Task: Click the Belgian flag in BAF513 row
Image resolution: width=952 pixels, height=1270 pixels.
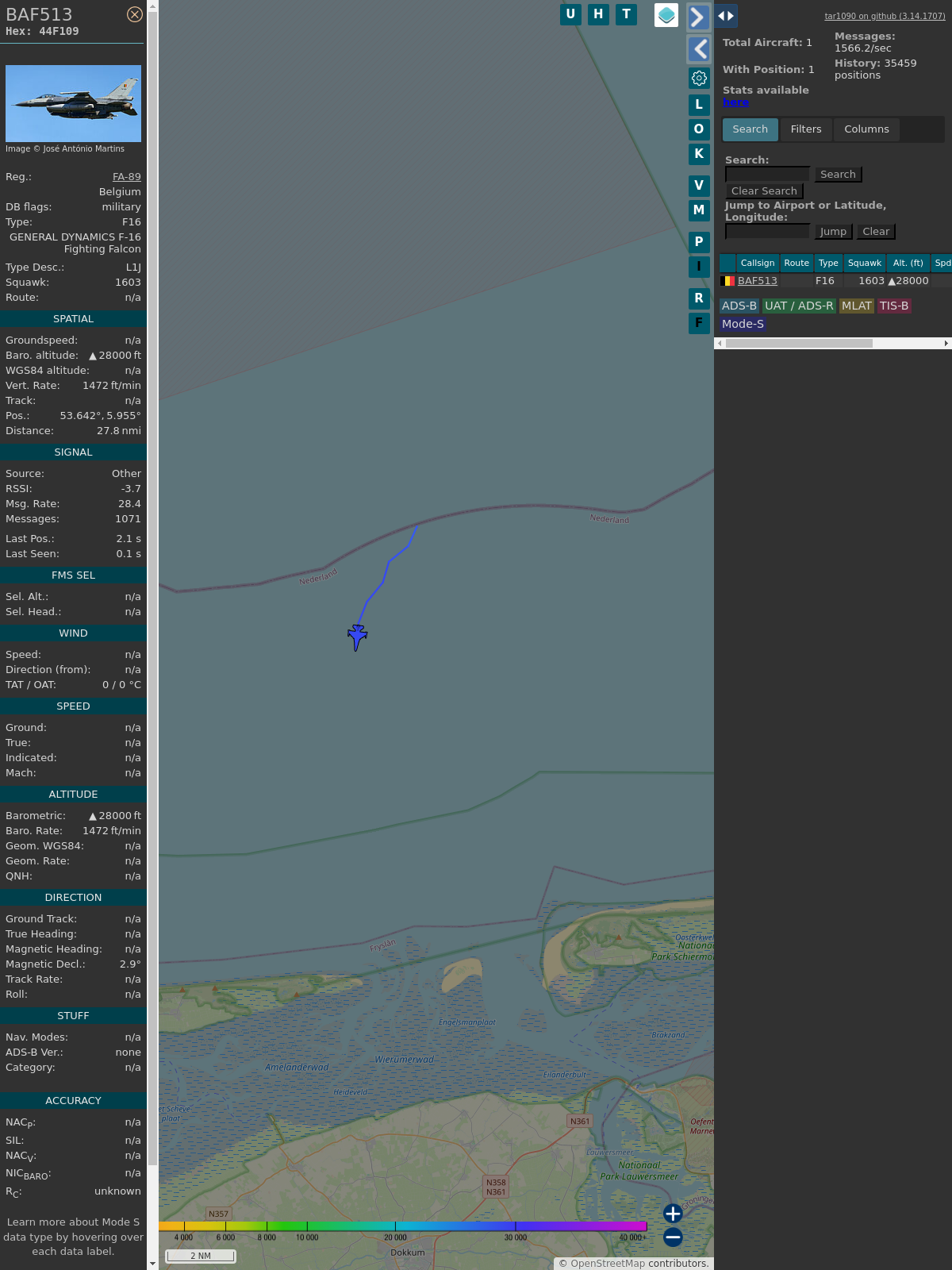Action: pos(727,281)
